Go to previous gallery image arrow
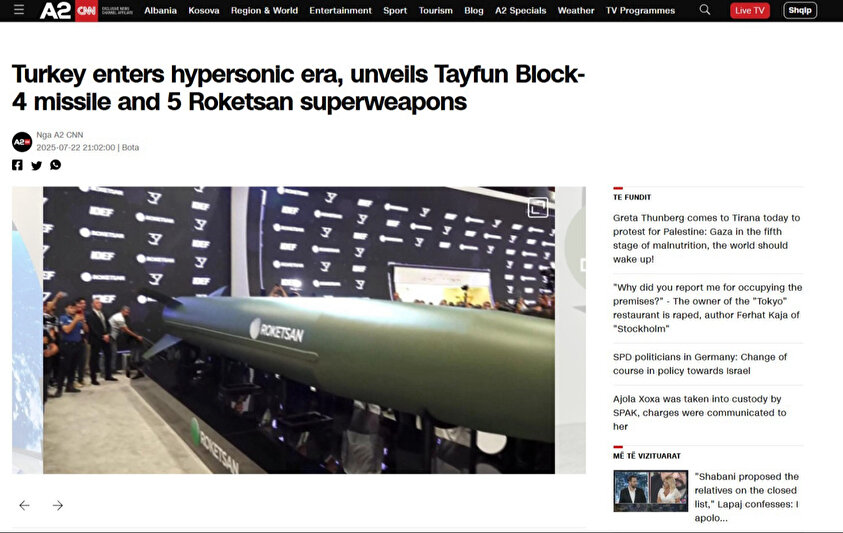This screenshot has height=533, width=843. pyautogui.click(x=24, y=505)
